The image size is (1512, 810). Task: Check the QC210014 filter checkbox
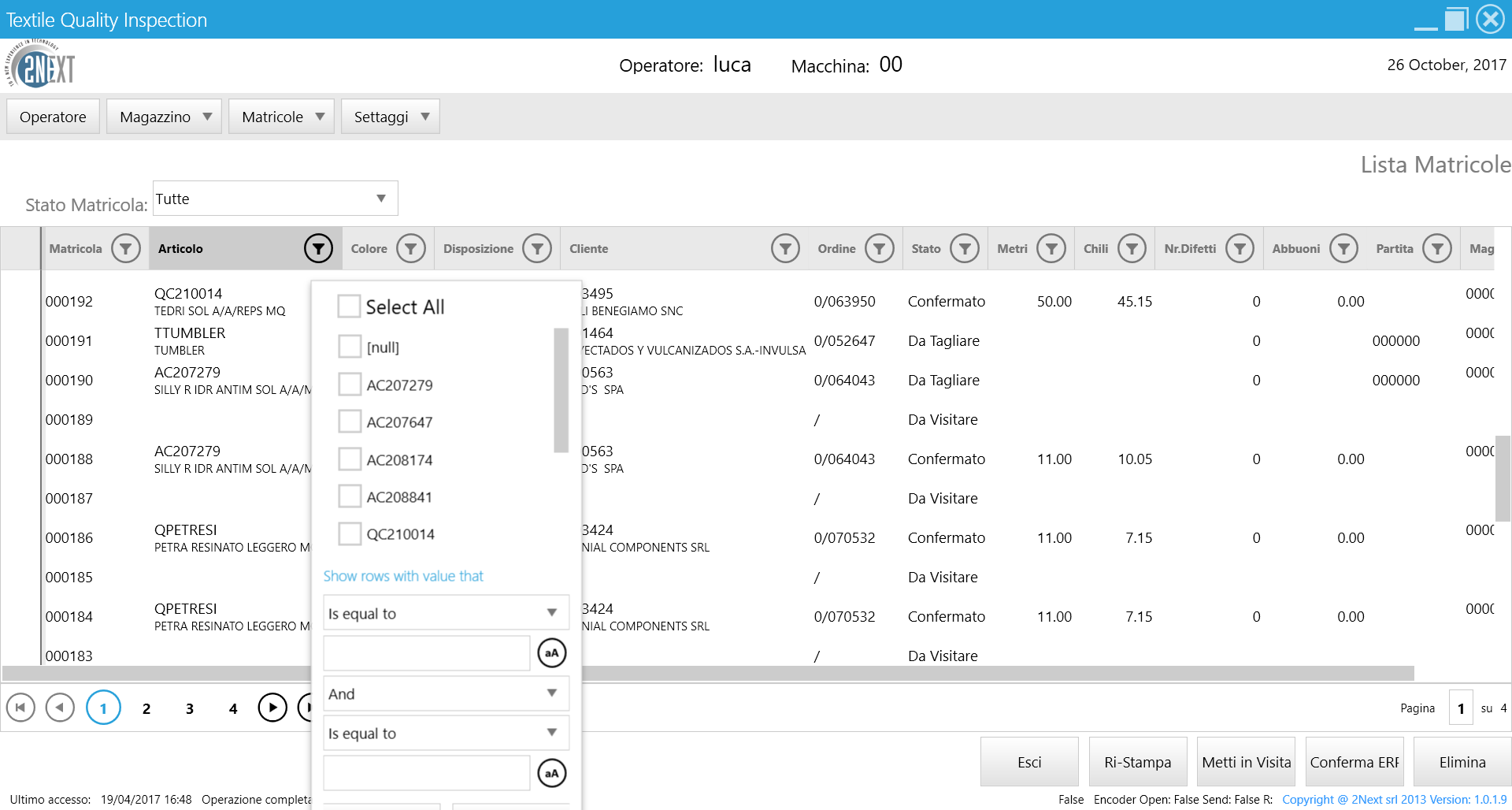pos(349,533)
